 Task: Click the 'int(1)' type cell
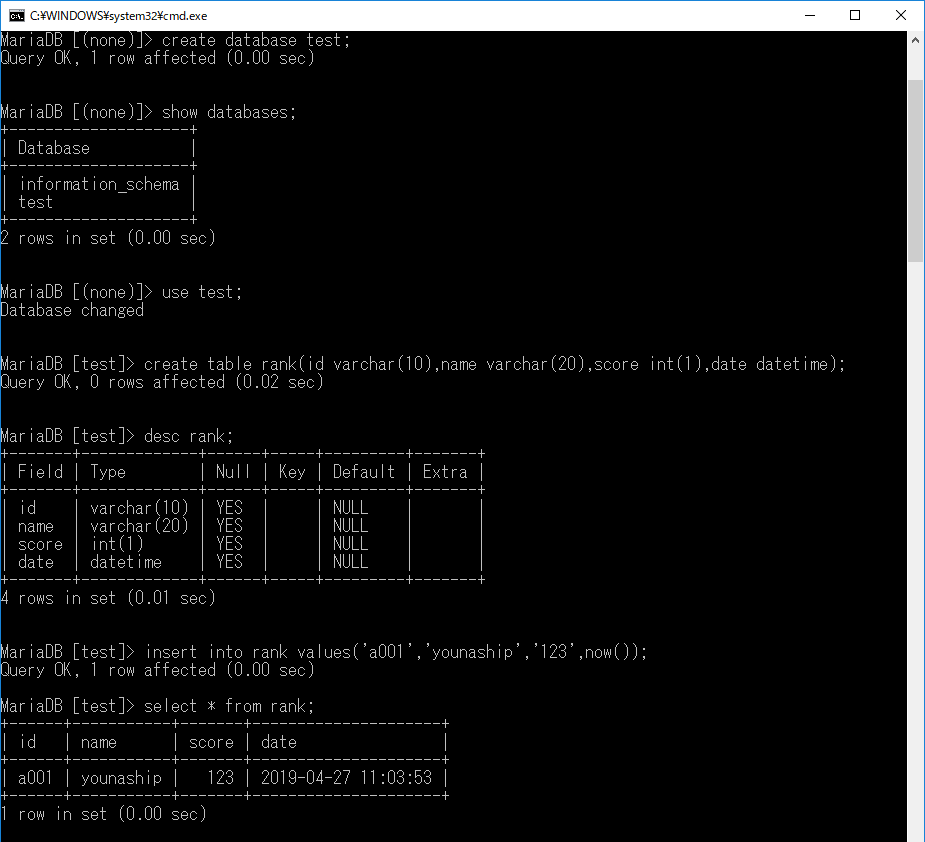[x=117, y=544]
